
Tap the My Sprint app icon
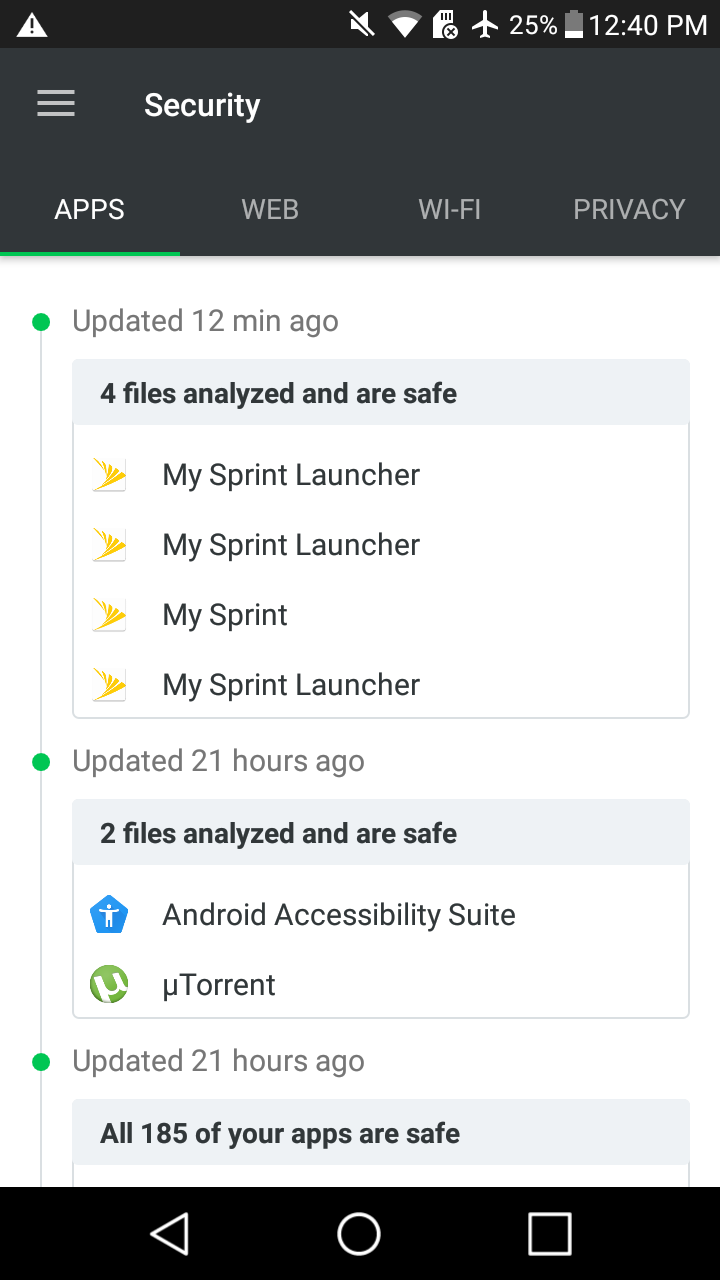click(x=109, y=615)
